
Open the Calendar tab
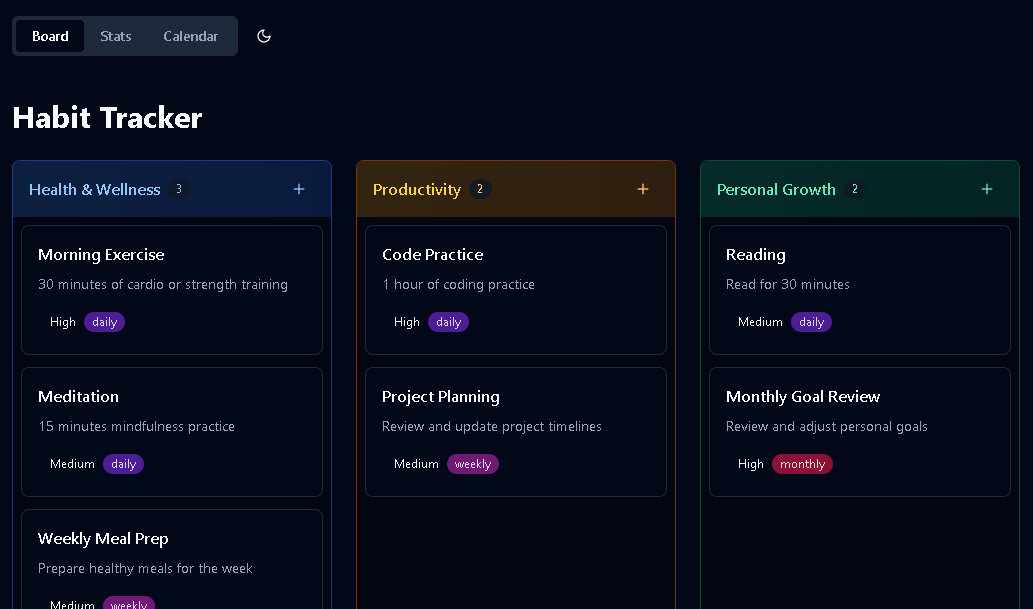point(190,36)
